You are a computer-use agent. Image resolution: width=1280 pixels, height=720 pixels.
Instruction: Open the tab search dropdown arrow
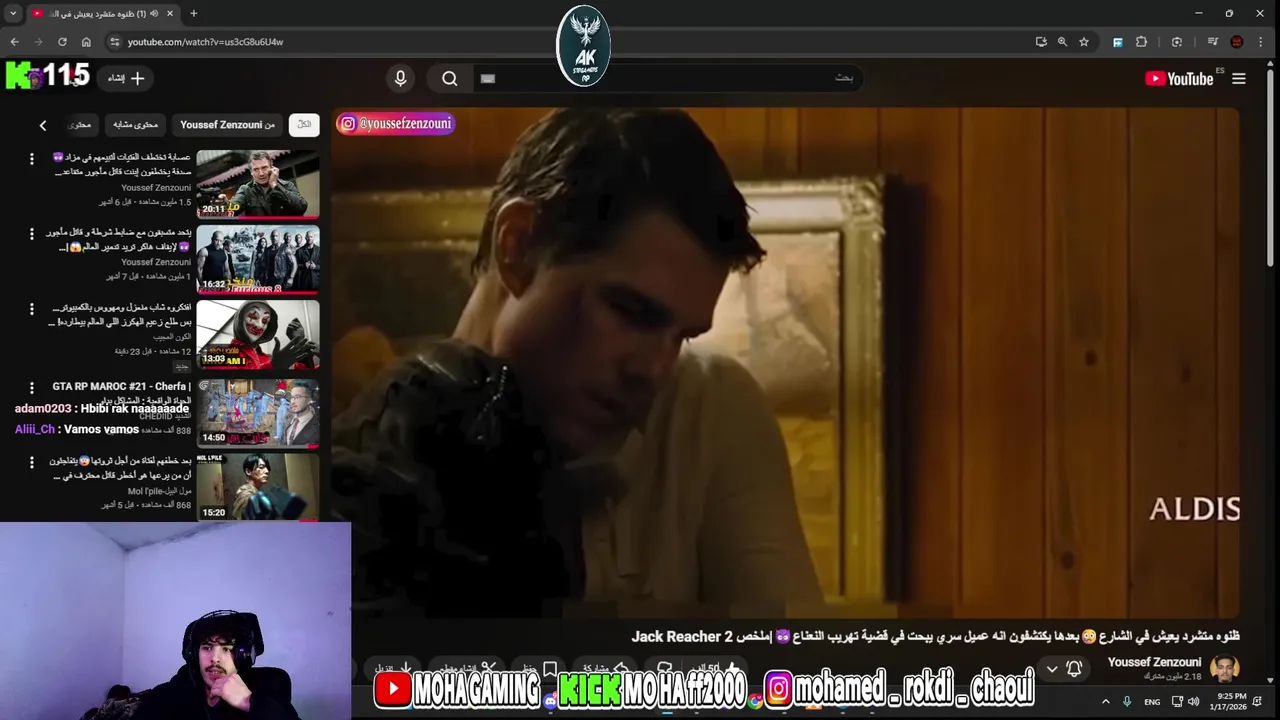click(x=13, y=13)
